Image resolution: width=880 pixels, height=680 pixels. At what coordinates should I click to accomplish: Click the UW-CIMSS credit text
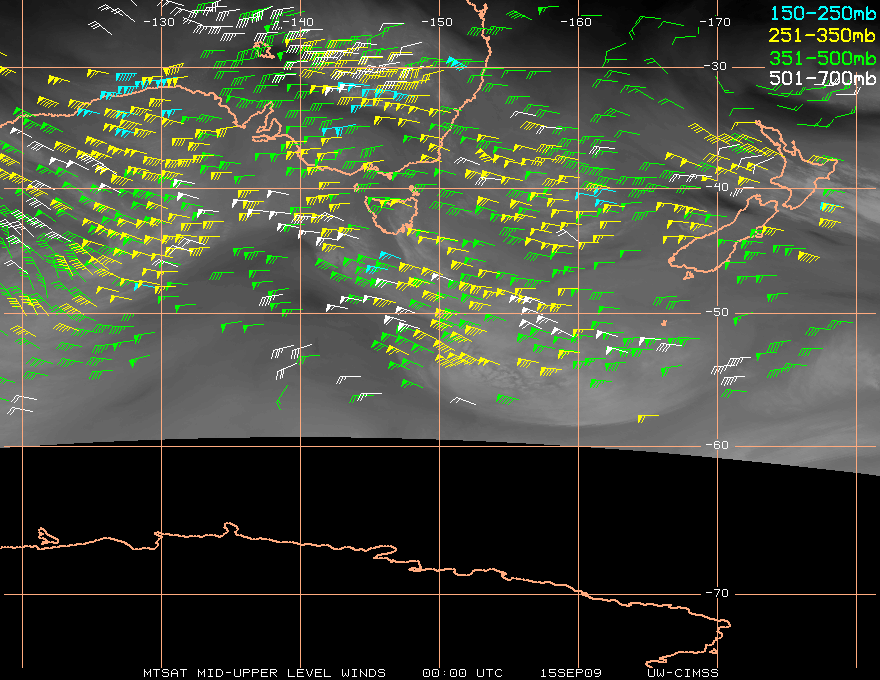point(683,673)
